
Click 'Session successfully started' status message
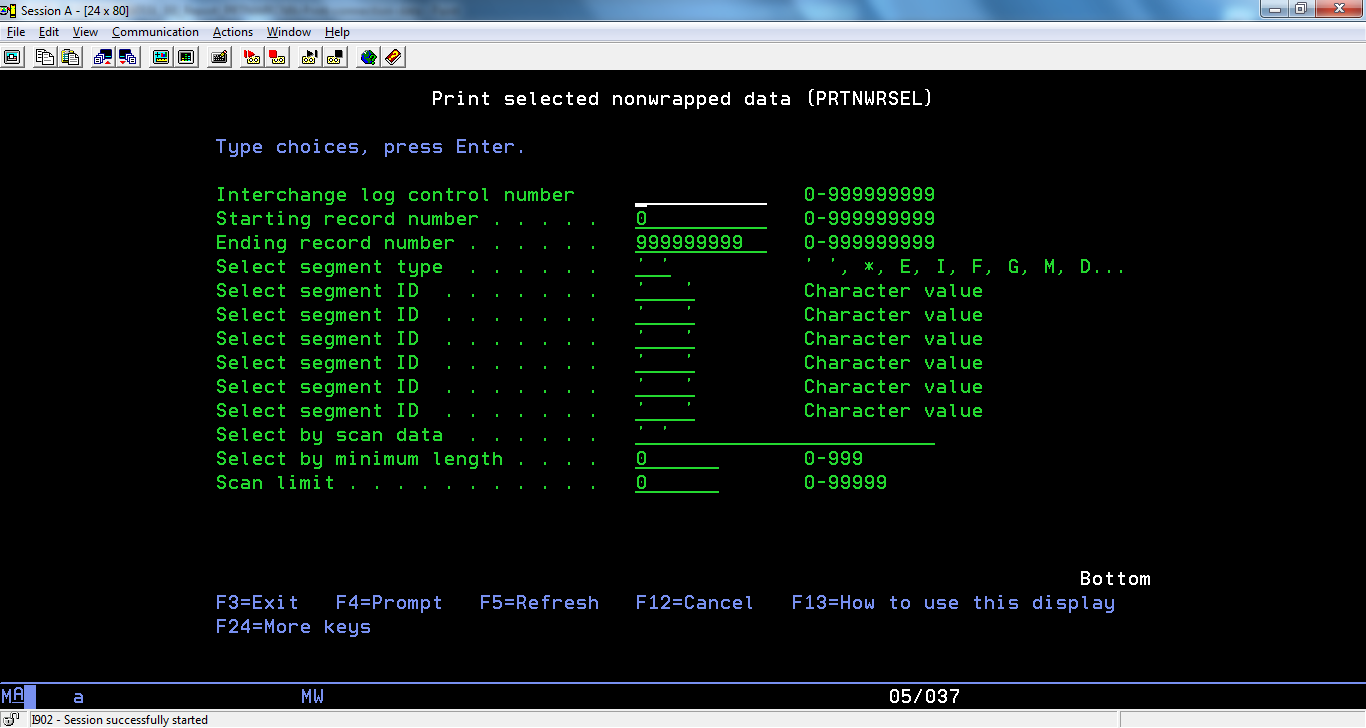click(120, 720)
